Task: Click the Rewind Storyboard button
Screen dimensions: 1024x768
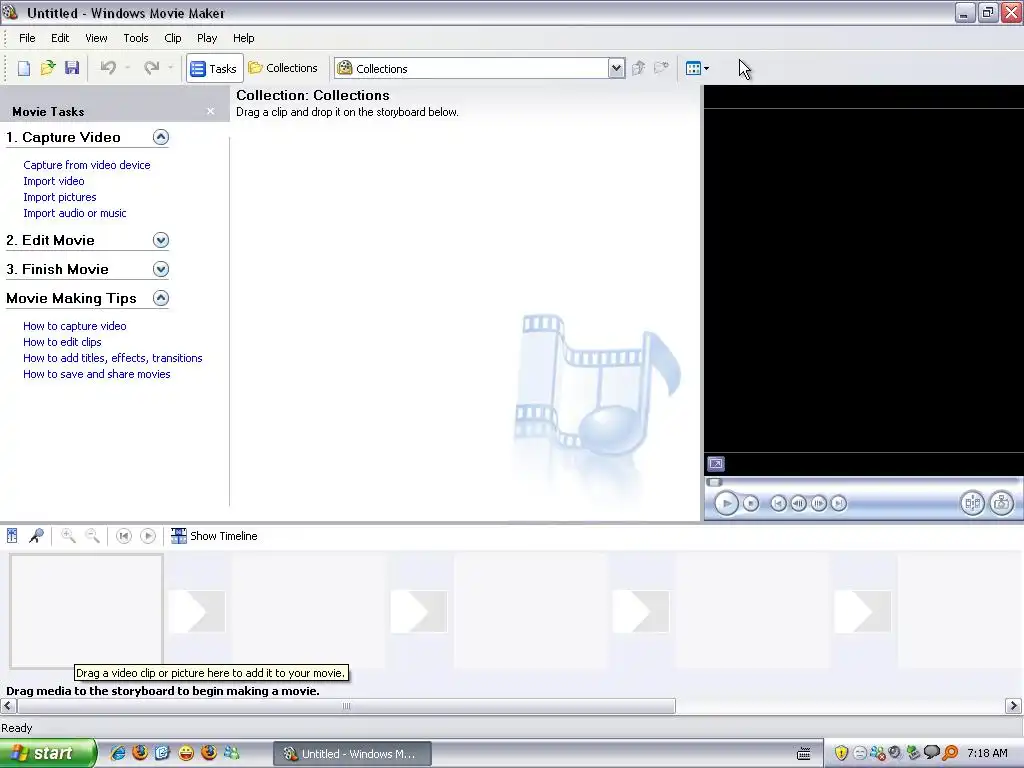Action: pyautogui.click(x=123, y=536)
